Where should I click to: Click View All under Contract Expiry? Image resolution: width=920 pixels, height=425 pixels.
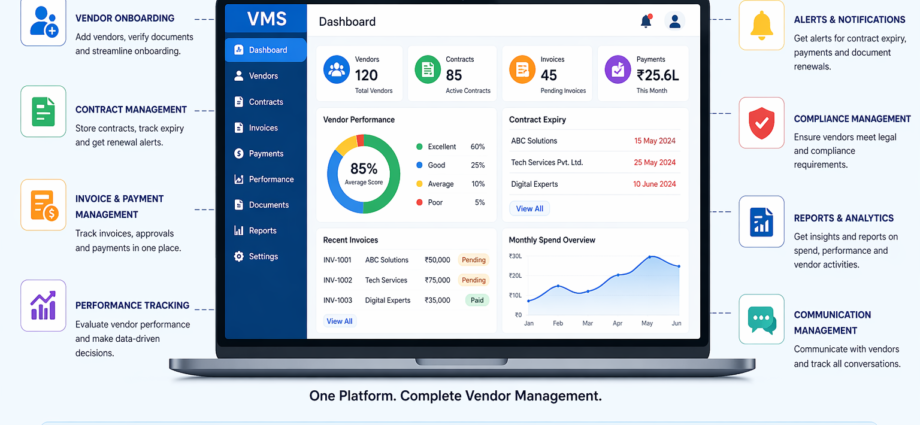point(529,209)
